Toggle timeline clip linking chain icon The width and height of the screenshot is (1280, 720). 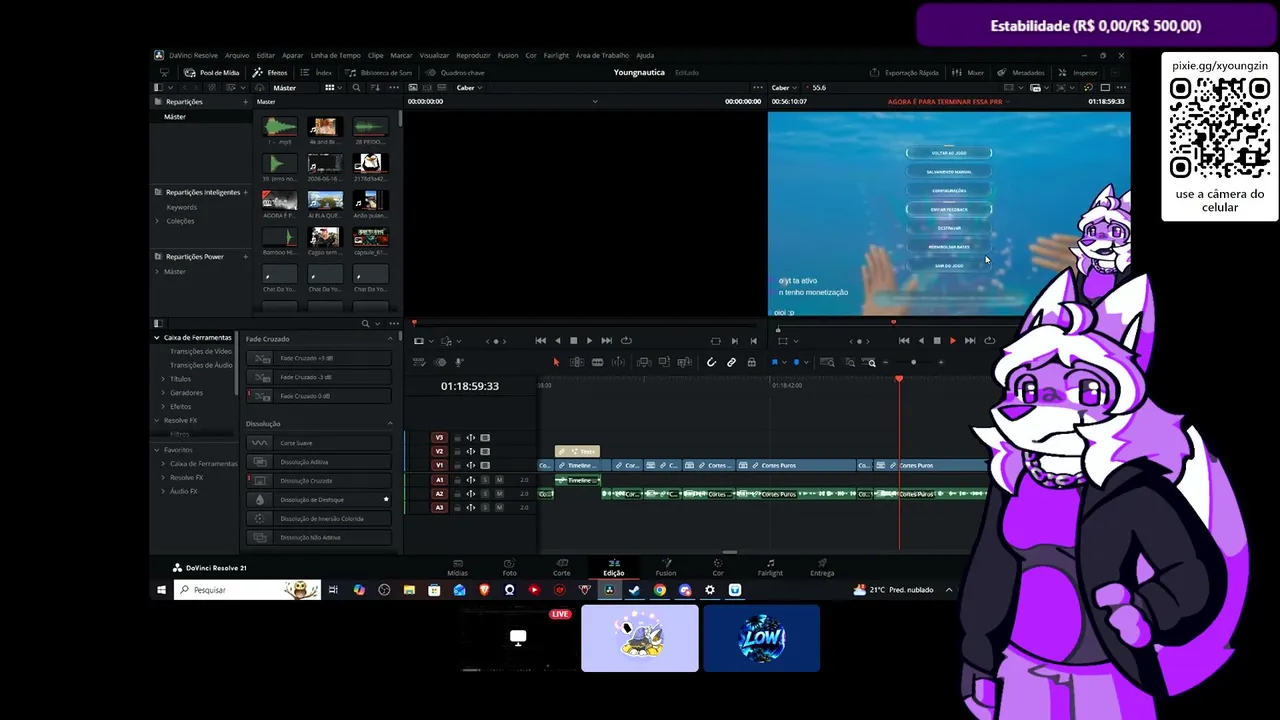pyautogui.click(x=731, y=362)
